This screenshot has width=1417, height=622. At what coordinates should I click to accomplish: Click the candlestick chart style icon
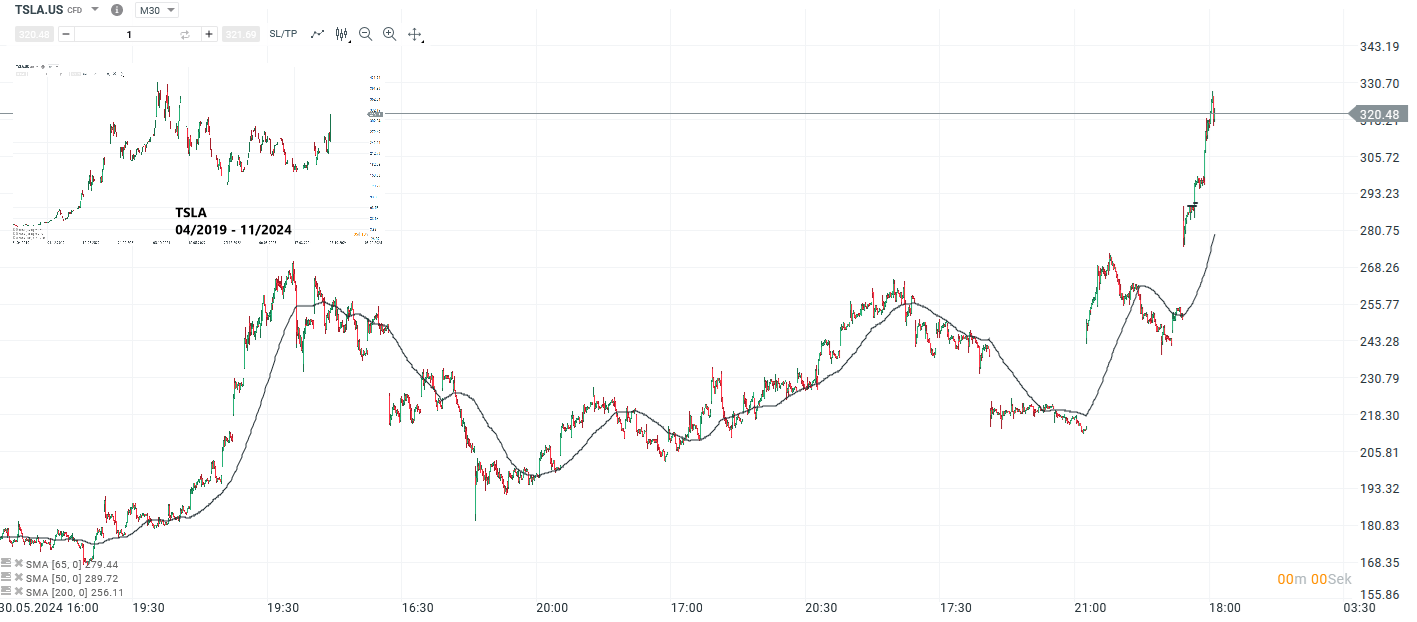340,33
